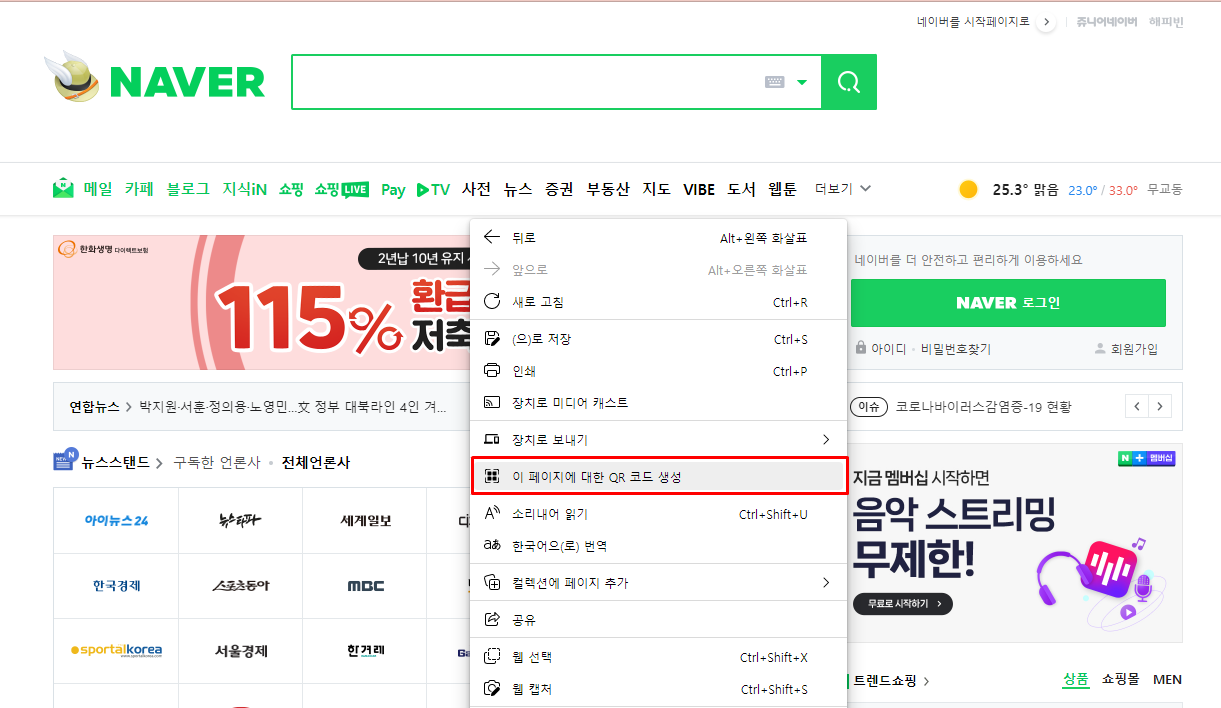Open 아이디 find link

pos(888,349)
